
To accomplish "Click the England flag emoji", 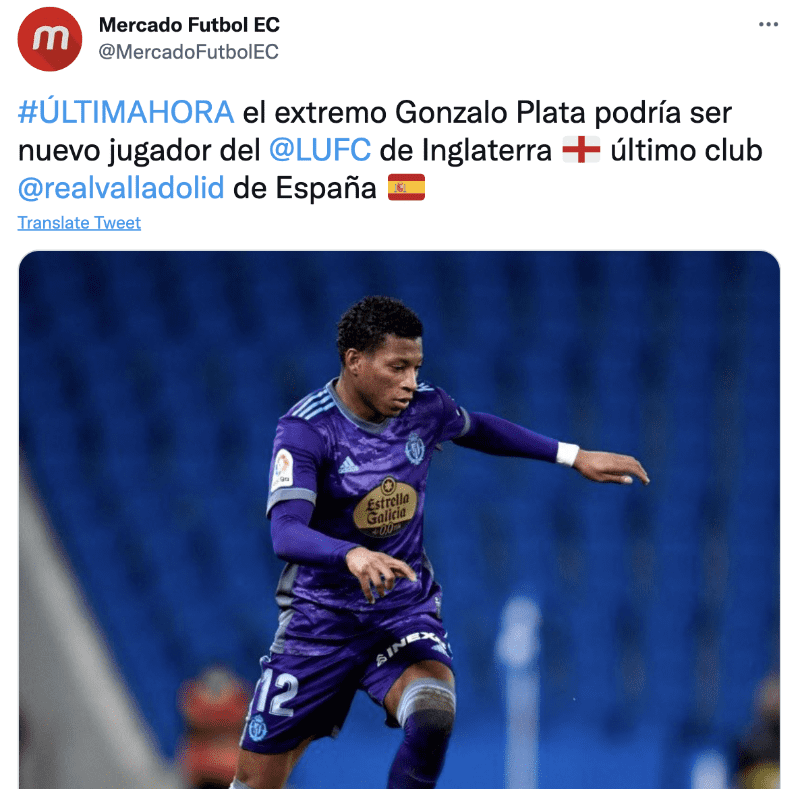I will tap(581, 150).
